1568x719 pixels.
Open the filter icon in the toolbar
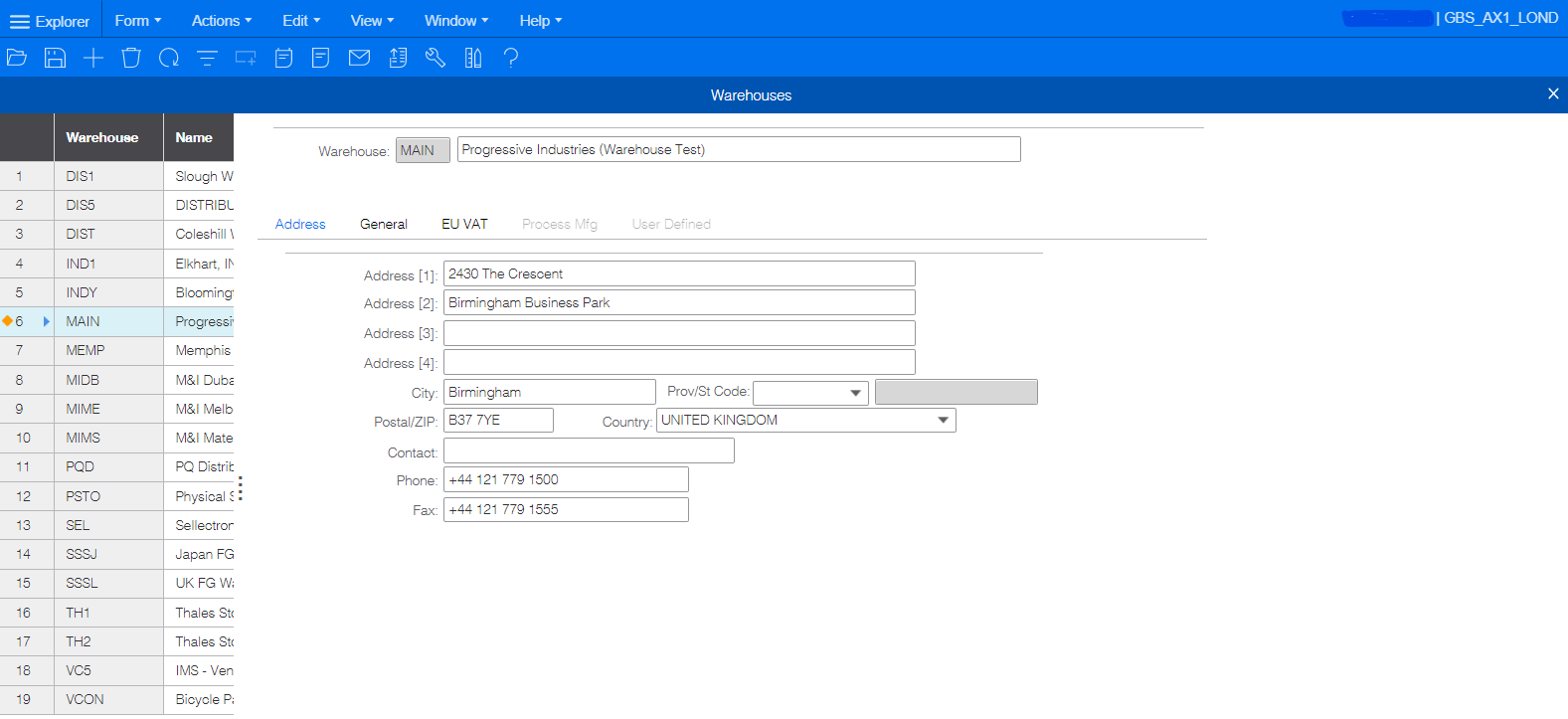pos(207,58)
